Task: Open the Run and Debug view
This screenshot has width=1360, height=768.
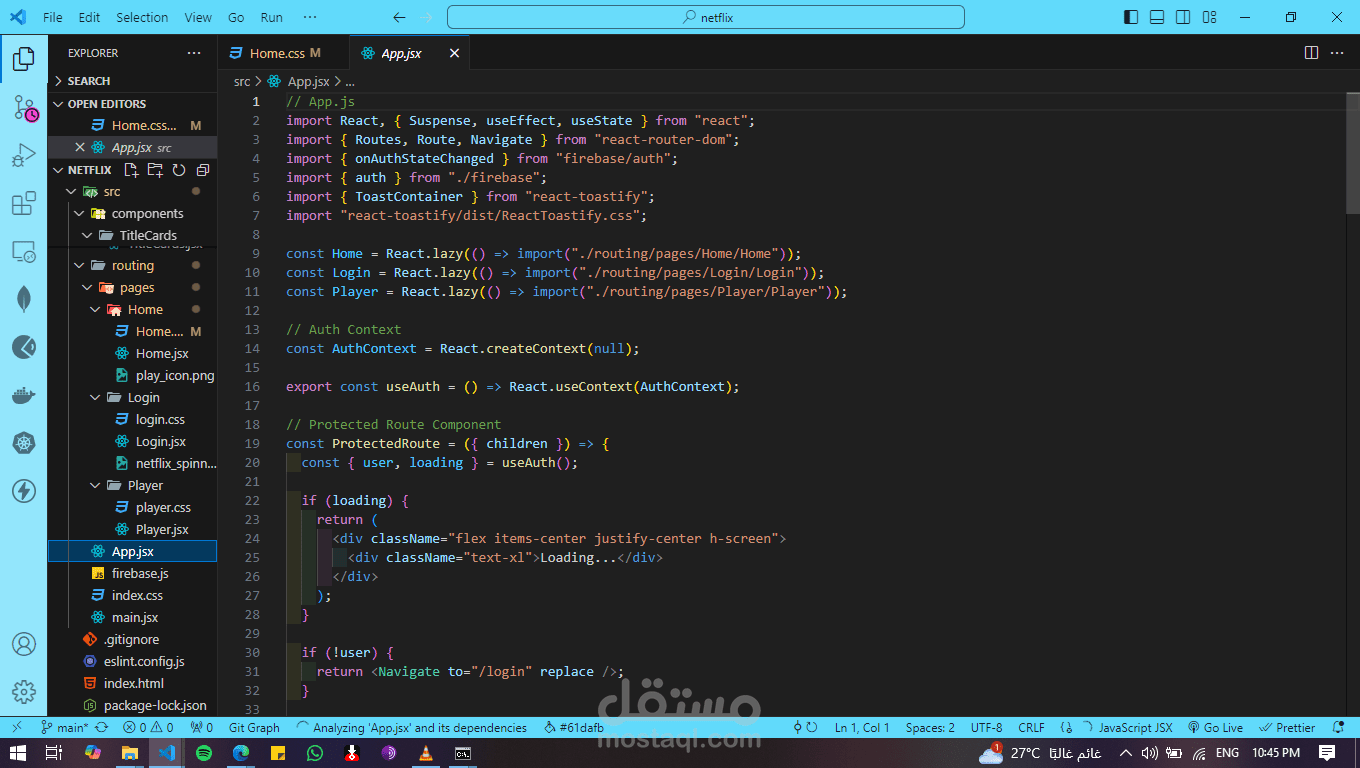Action: coord(24,157)
